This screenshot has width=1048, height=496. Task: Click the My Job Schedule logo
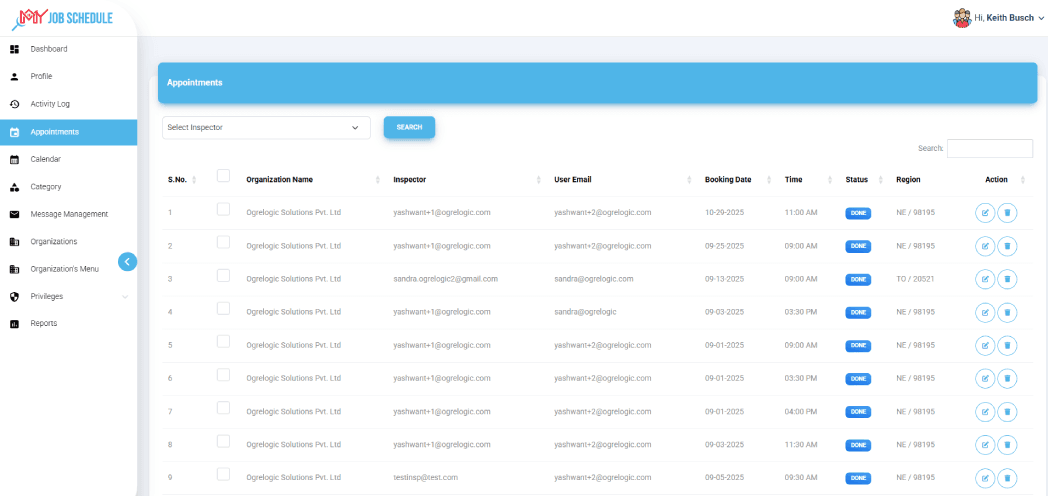coord(62,18)
